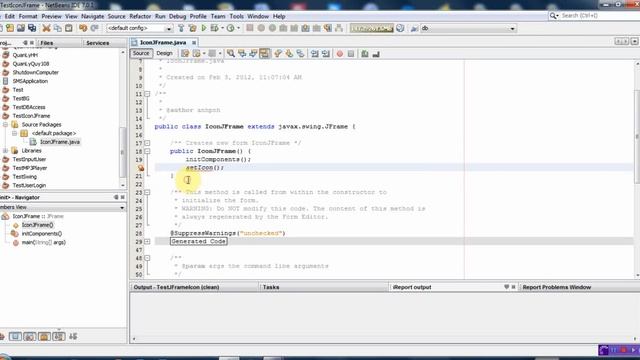Click the Clean and Build icon
The width and height of the screenshot is (640, 360).
click(x=192, y=28)
